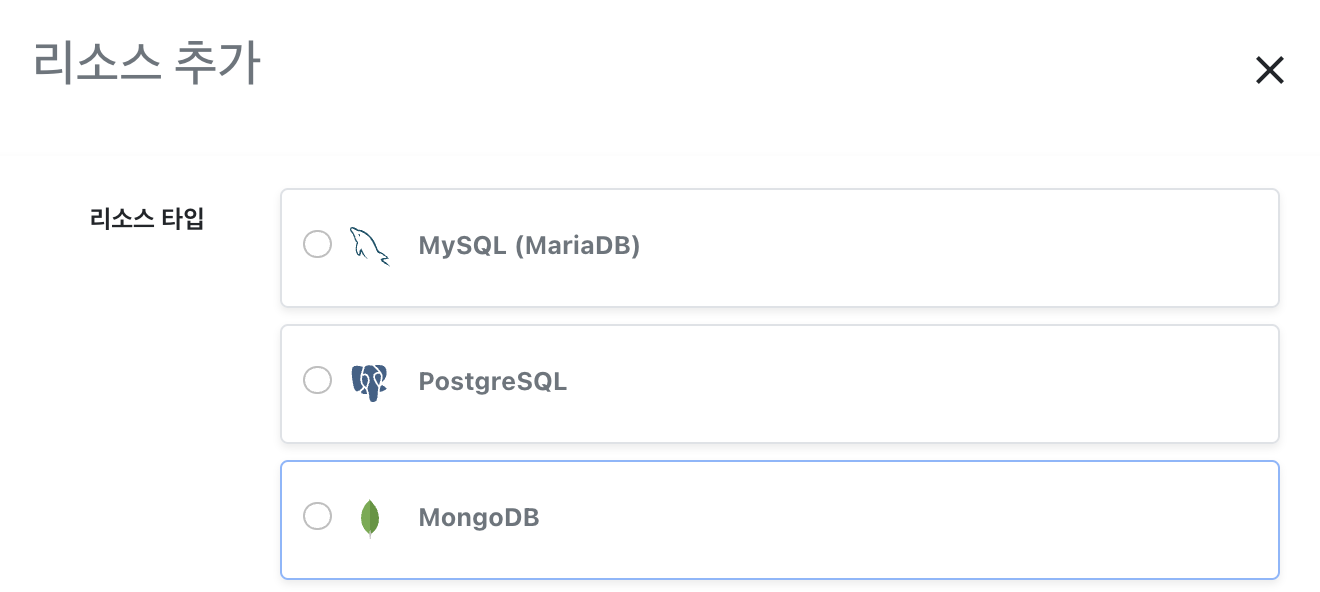This screenshot has width=1320, height=592.
Task: Select the PostgreSQL radio button
Action: pyautogui.click(x=317, y=381)
